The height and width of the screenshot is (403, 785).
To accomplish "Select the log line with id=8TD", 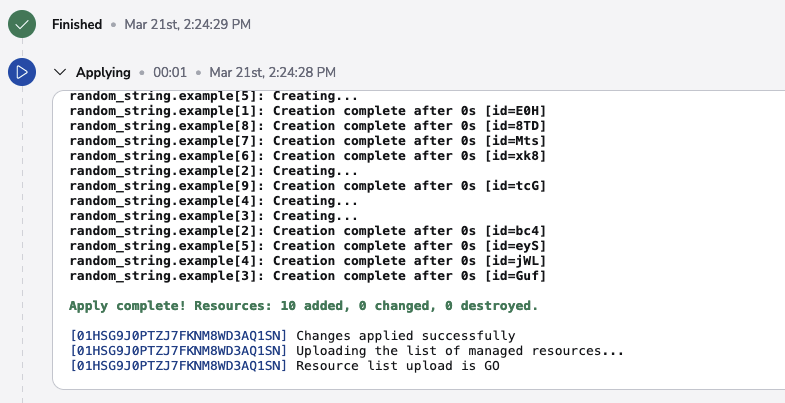I will (307, 125).
